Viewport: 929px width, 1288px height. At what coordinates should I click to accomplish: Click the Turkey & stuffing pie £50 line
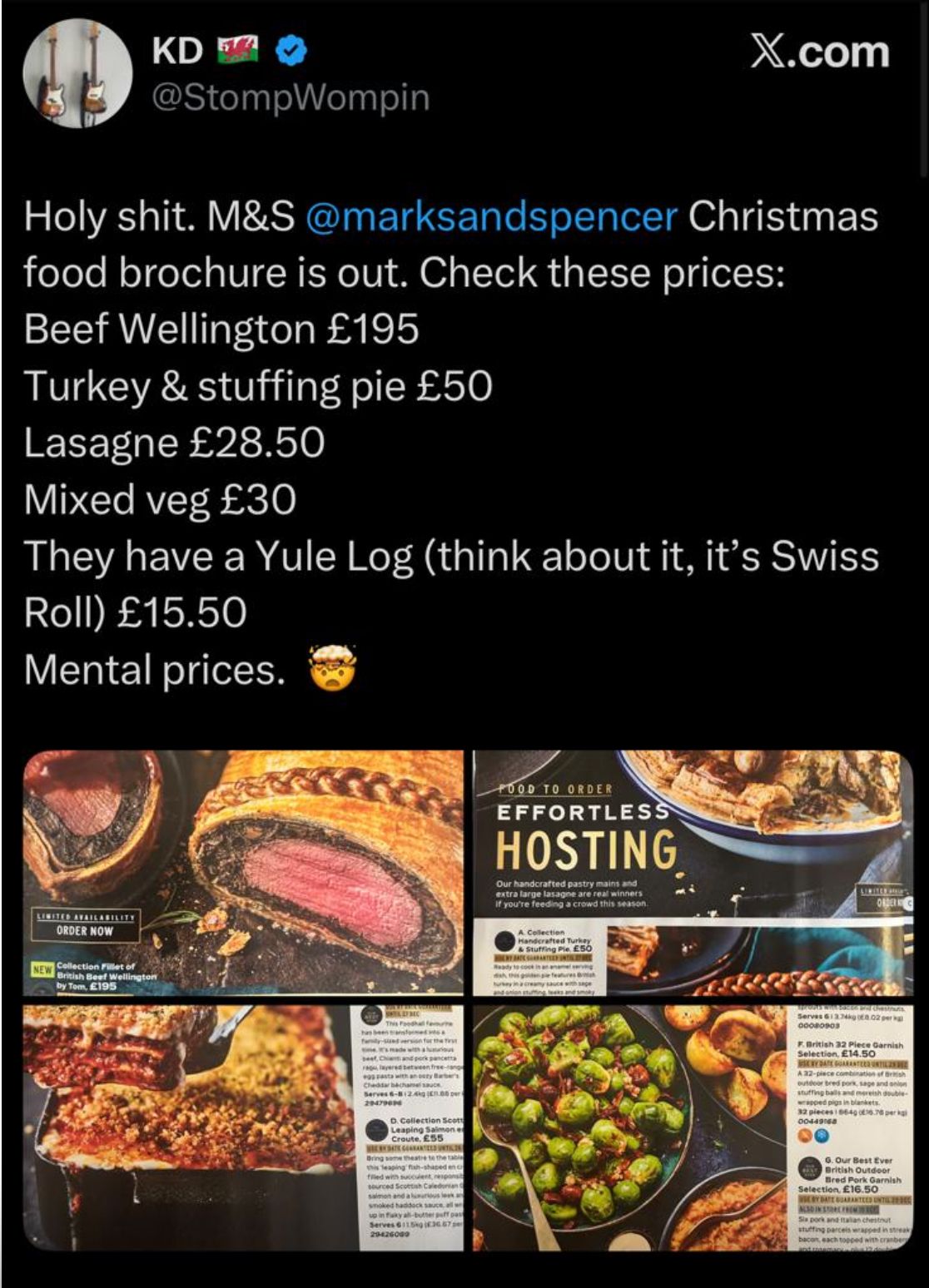click(258, 386)
